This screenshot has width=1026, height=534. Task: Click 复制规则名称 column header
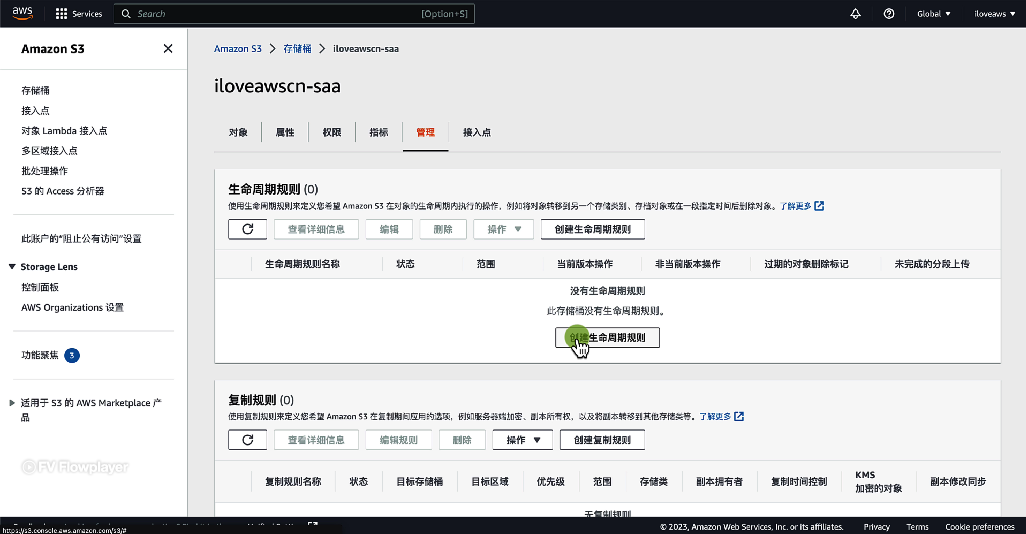293,482
